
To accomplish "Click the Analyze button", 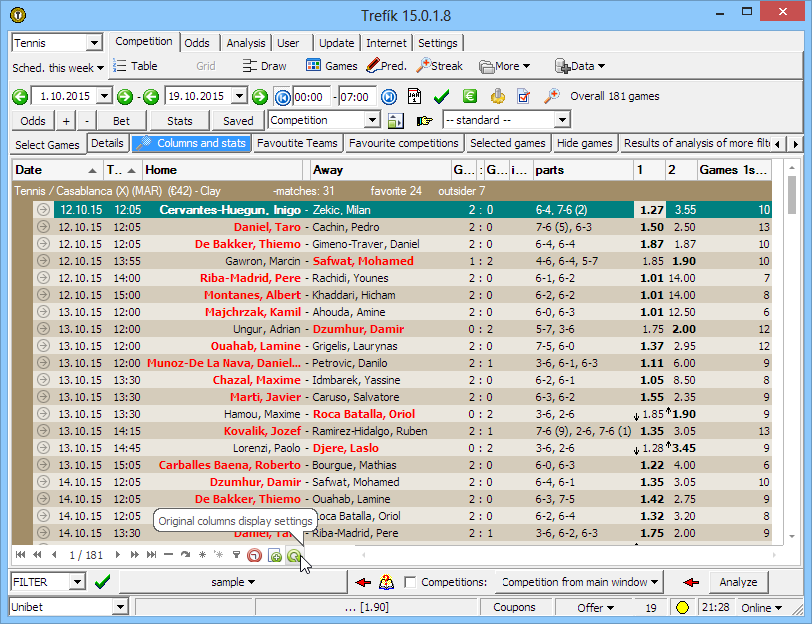I will pyautogui.click(x=738, y=582).
